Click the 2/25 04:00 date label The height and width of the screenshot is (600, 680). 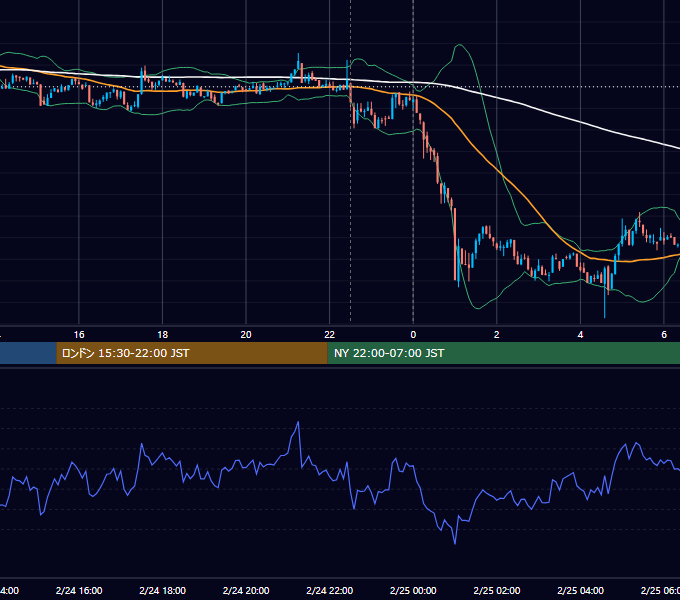(580, 590)
